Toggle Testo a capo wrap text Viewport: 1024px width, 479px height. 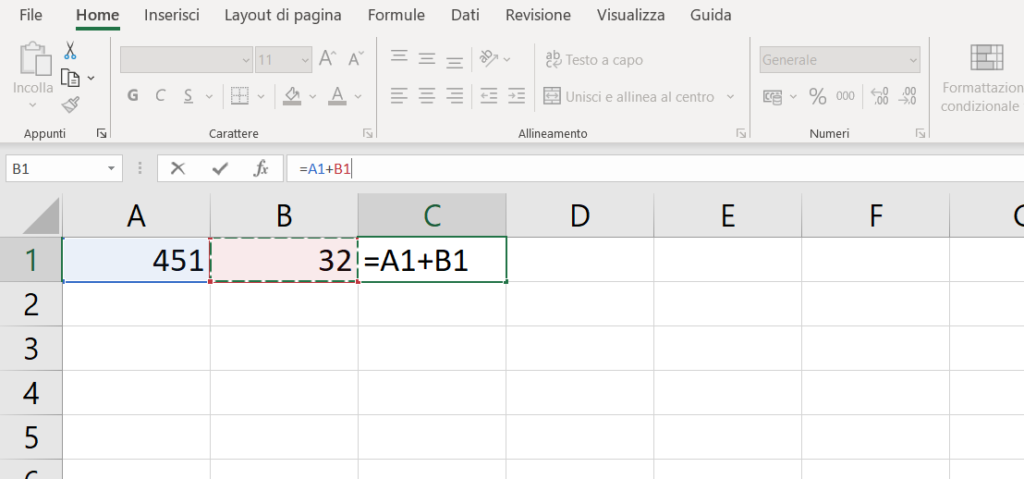594,59
